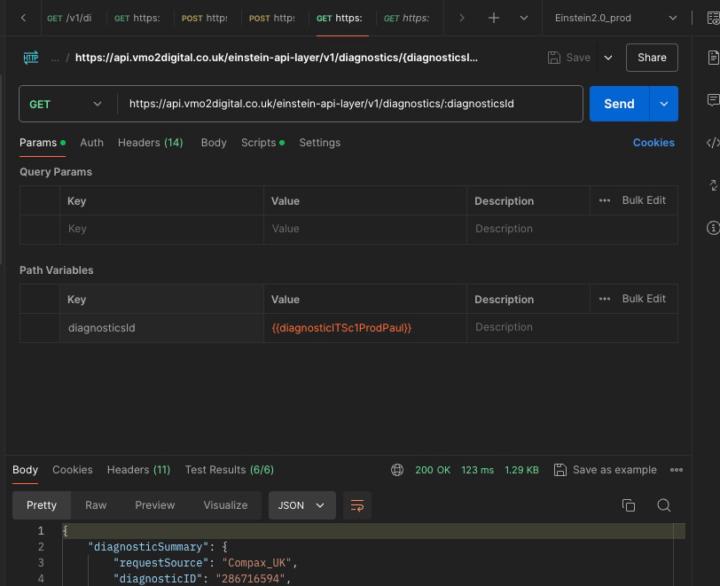Search the response with magnifier icon
This screenshot has width=720, height=586.
[664, 505]
